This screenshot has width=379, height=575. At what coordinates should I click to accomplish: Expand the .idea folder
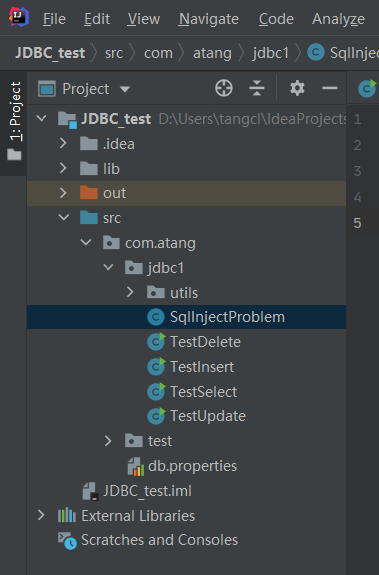[63, 143]
